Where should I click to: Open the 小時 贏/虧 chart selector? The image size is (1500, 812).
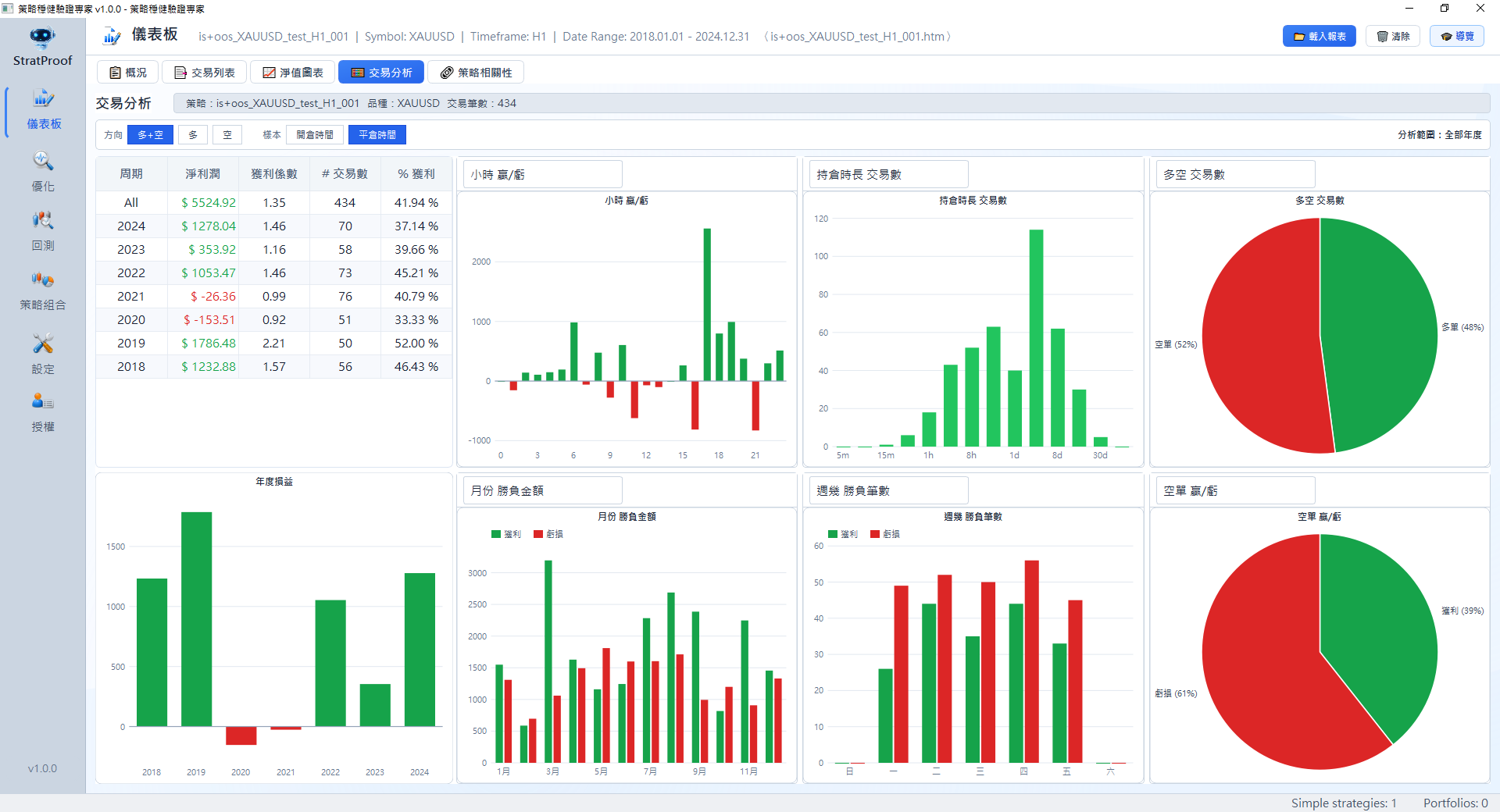tap(543, 174)
